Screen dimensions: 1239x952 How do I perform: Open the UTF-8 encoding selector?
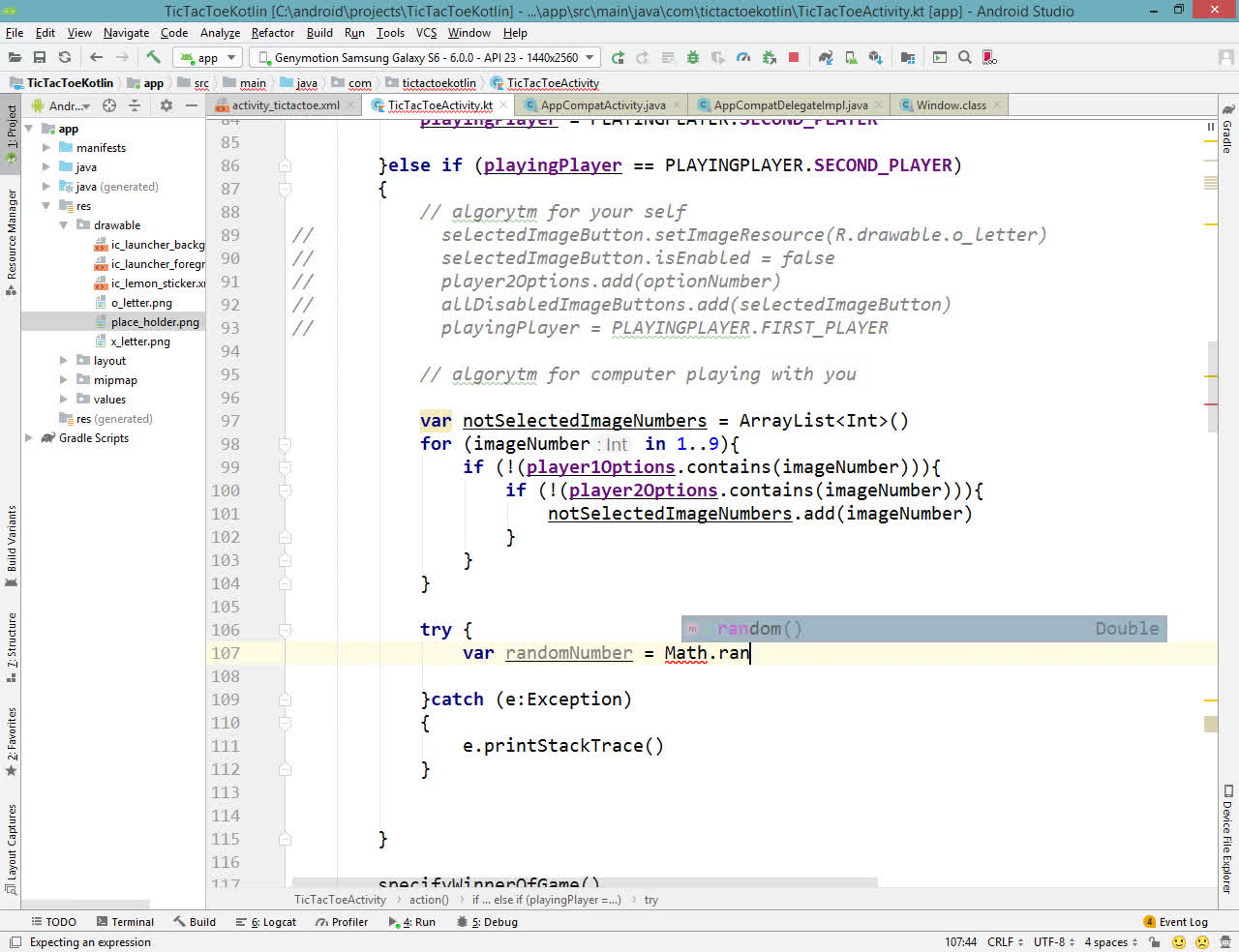point(1053,942)
